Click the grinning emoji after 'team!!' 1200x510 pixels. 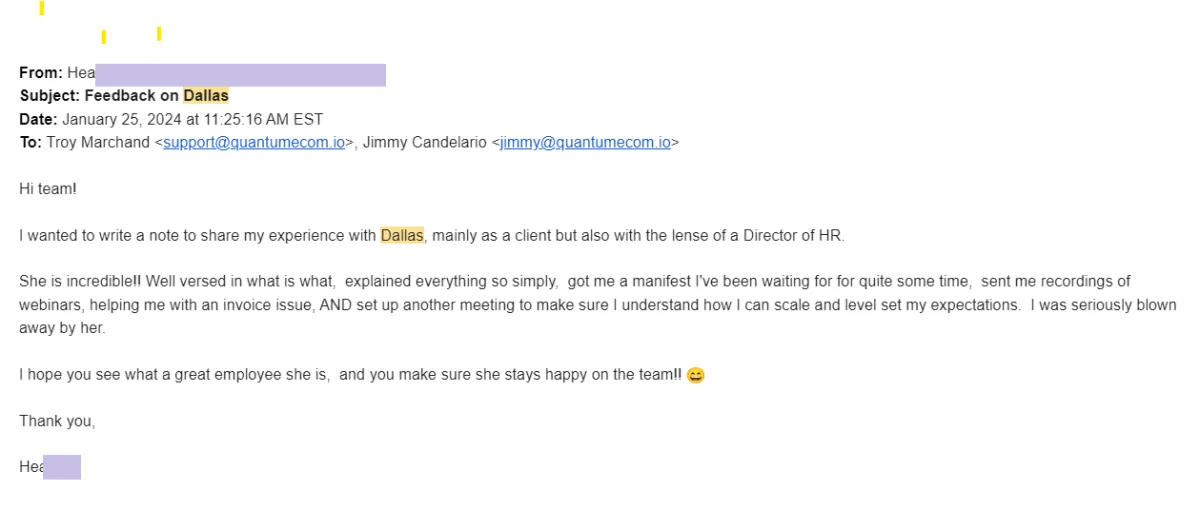[x=696, y=376]
